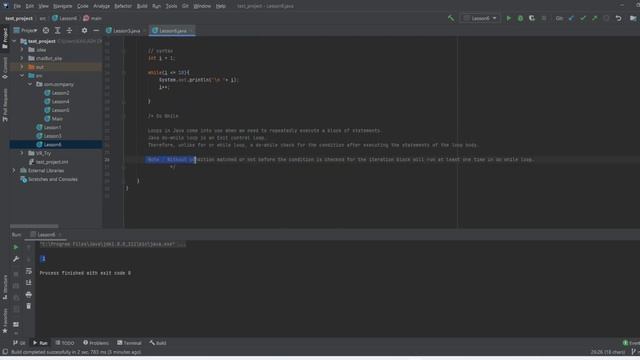Switch to the Lesson5.java editor tab

coord(123,31)
